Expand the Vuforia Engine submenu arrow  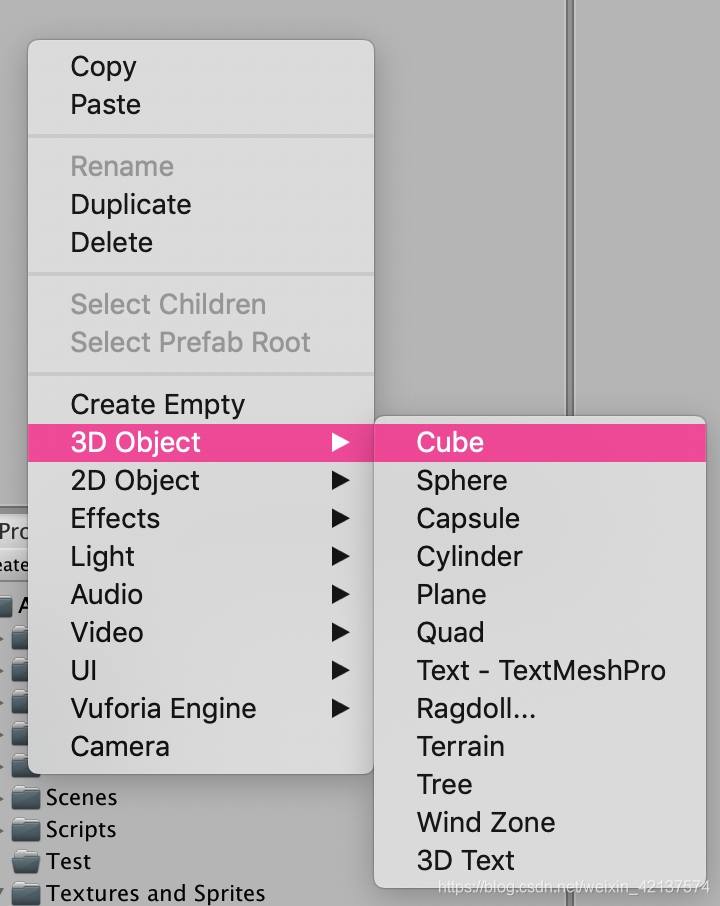[341, 708]
